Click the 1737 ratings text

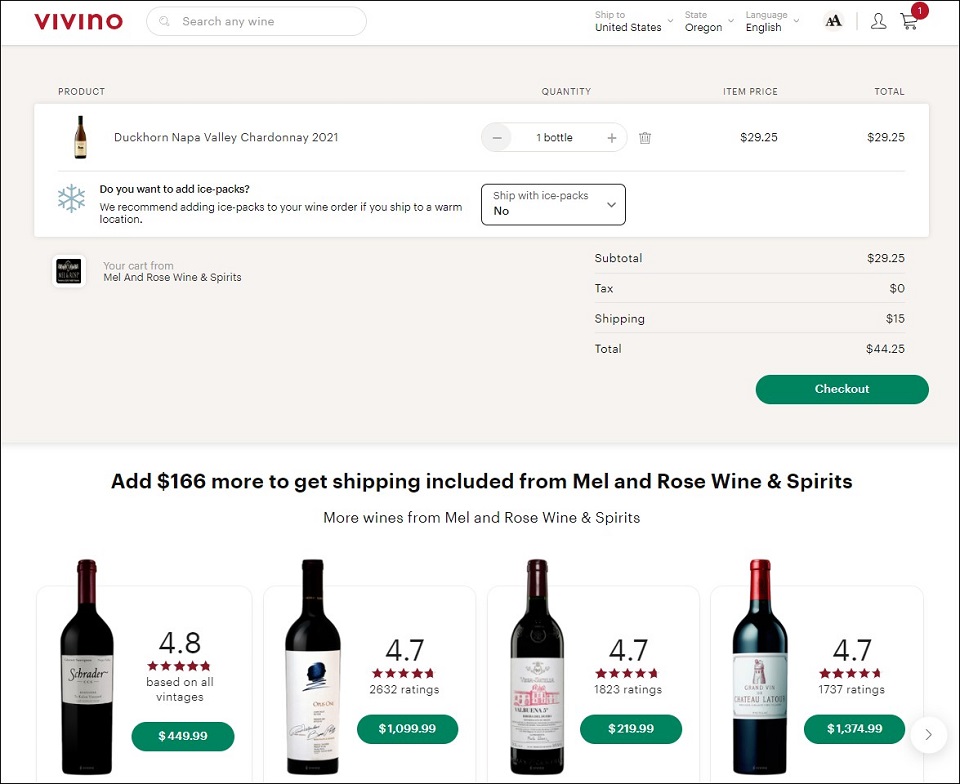coord(851,690)
